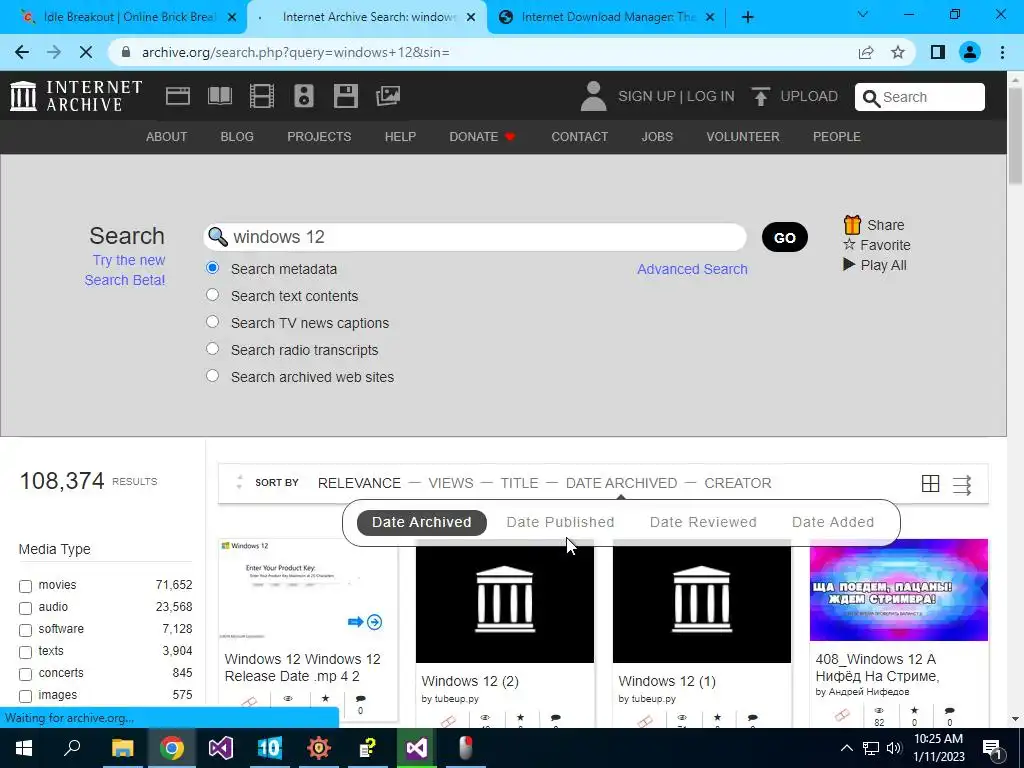This screenshot has height=768, width=1024.
Task: Open taskbar search magnifier
Action: 72,748
